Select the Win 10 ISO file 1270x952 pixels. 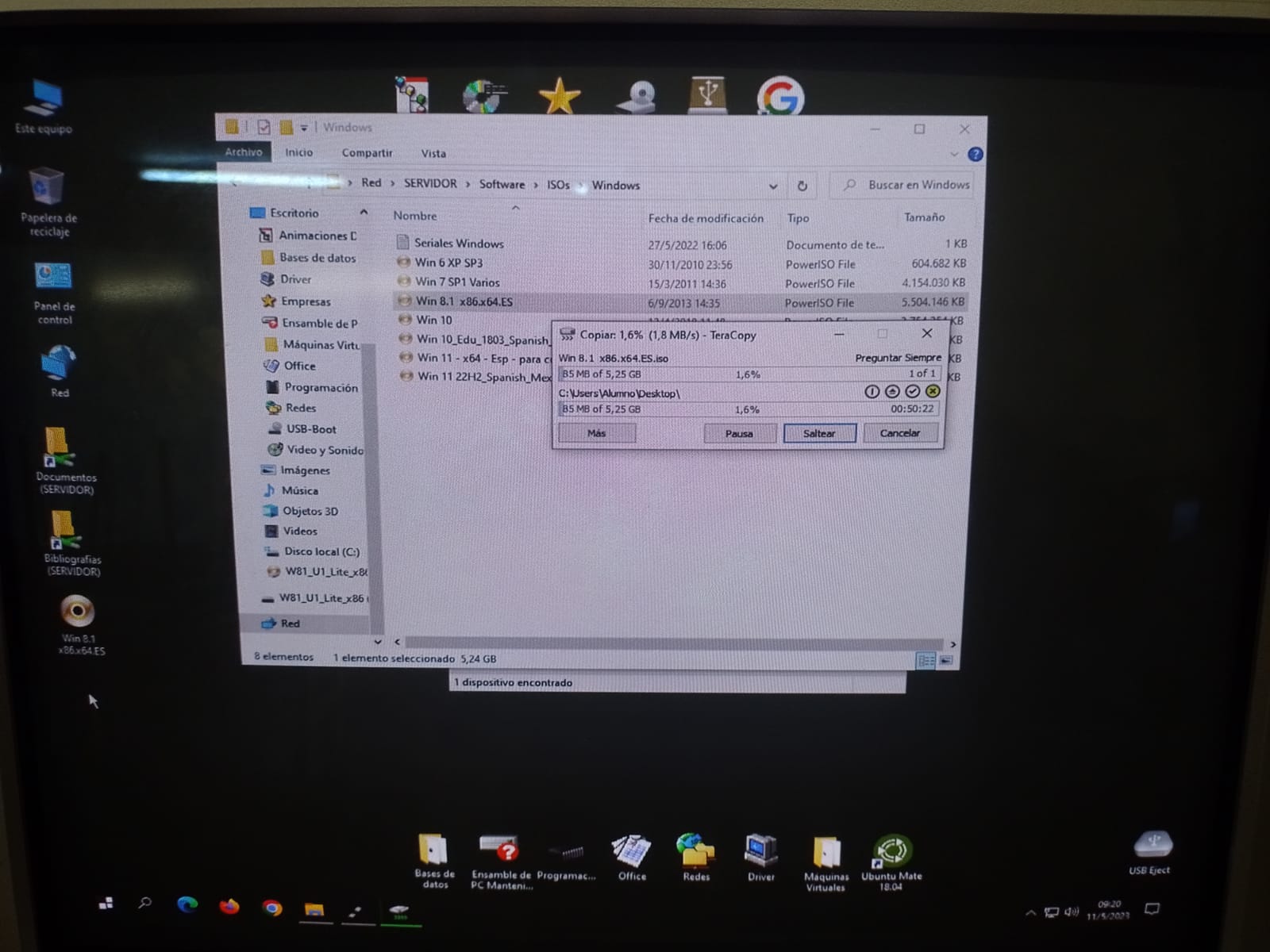point(433,320)
